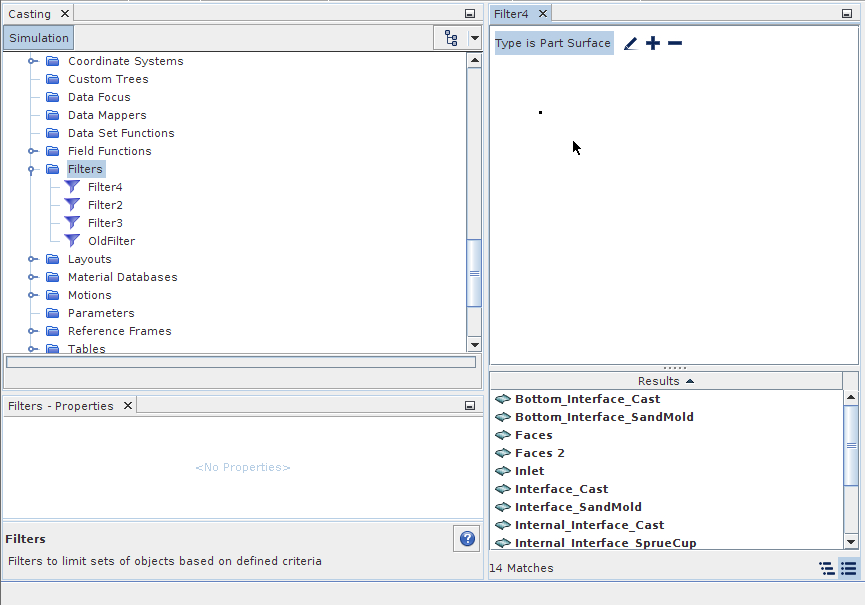Viewport: 865px width, 605px height.
Task: Expand the Field Functions node
Action: pos(33,151)
